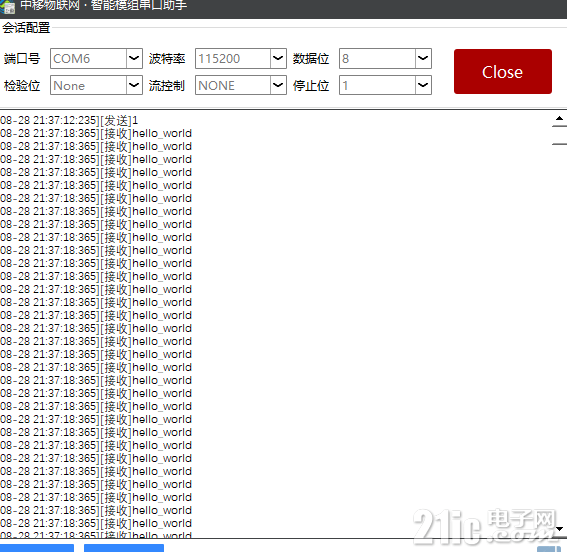Click the serial assistant app icon in title bar
The image size is (567, 552).
point(7,7)
